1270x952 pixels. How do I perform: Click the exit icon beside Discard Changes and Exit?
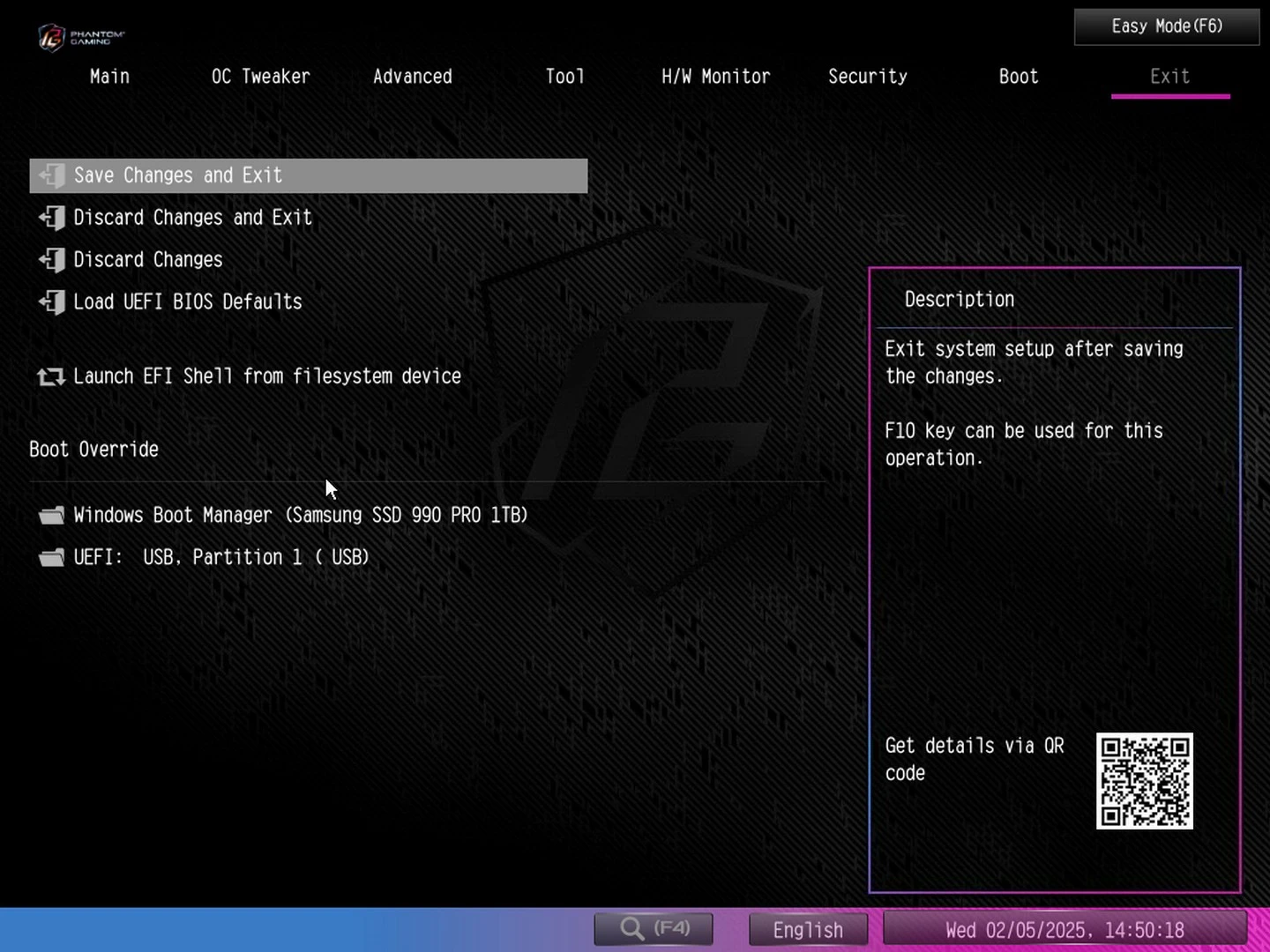click(52, 218)
